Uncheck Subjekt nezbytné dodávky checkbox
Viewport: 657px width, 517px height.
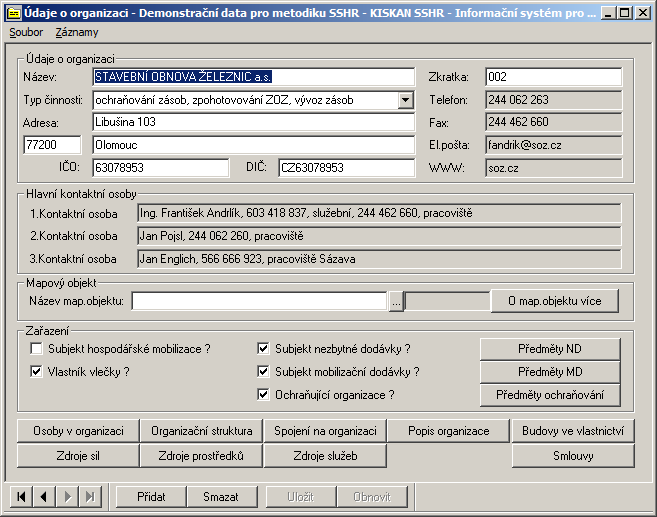coord(263,349)
